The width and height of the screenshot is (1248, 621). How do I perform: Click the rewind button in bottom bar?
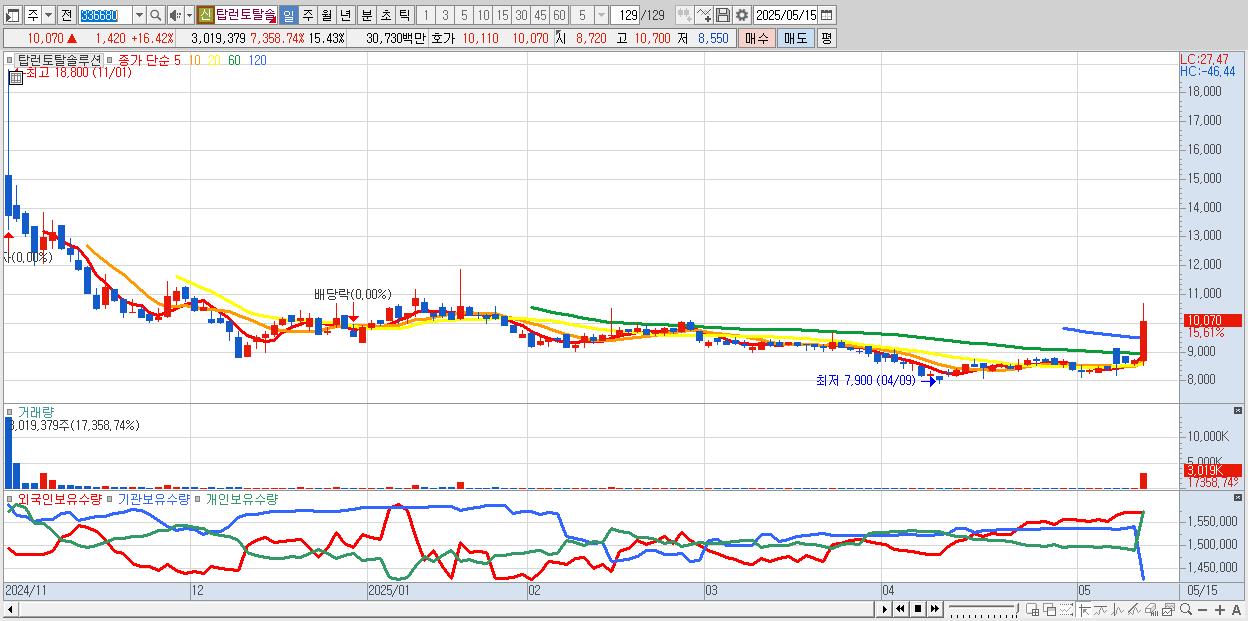(x=901, y=608)
